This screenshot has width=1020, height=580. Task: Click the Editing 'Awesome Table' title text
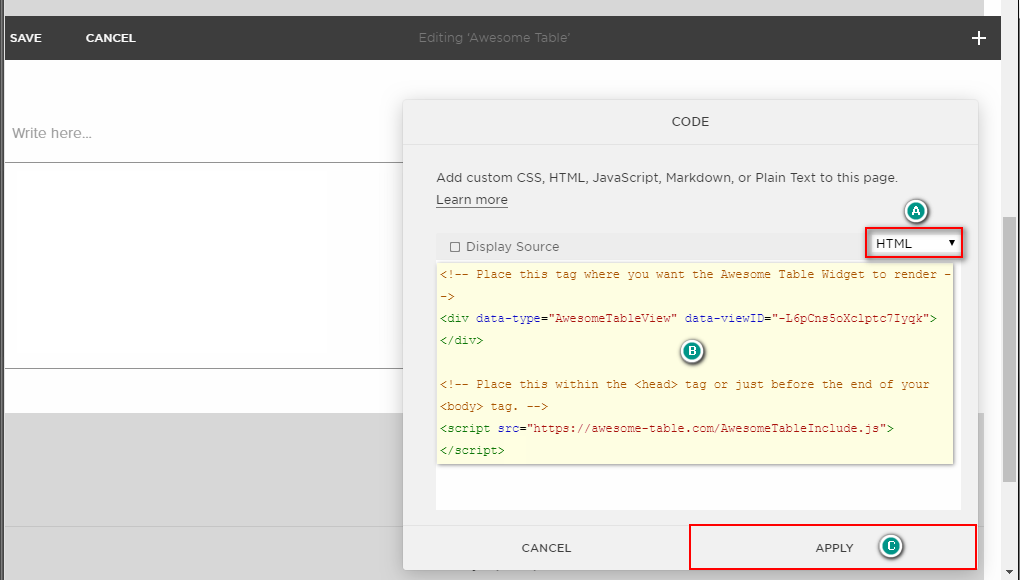tap(494, 38)
